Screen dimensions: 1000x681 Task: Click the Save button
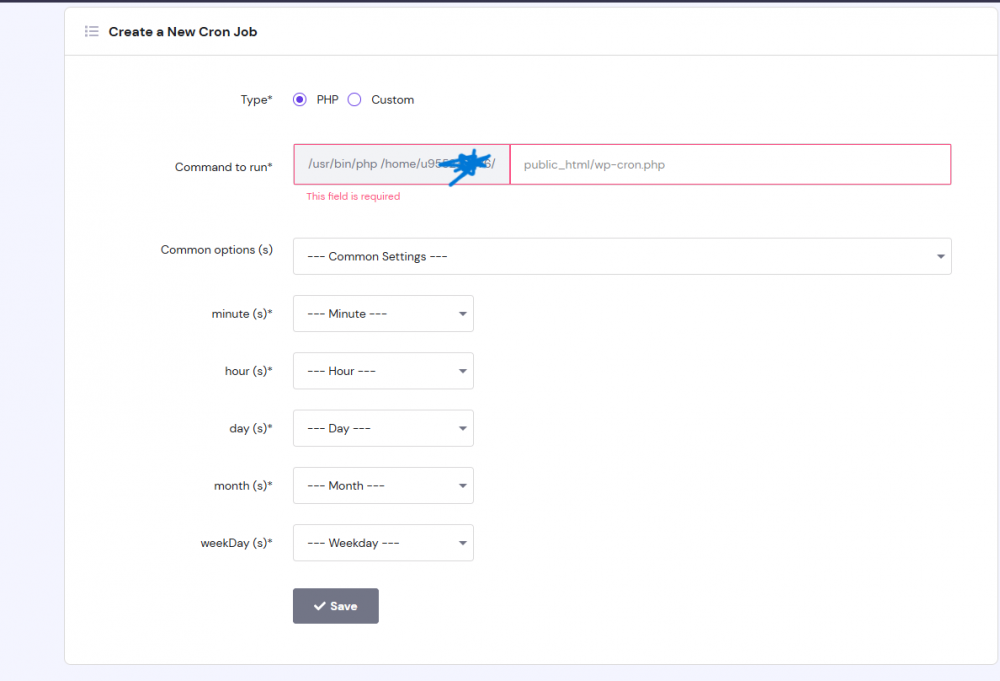pos(335,605)
